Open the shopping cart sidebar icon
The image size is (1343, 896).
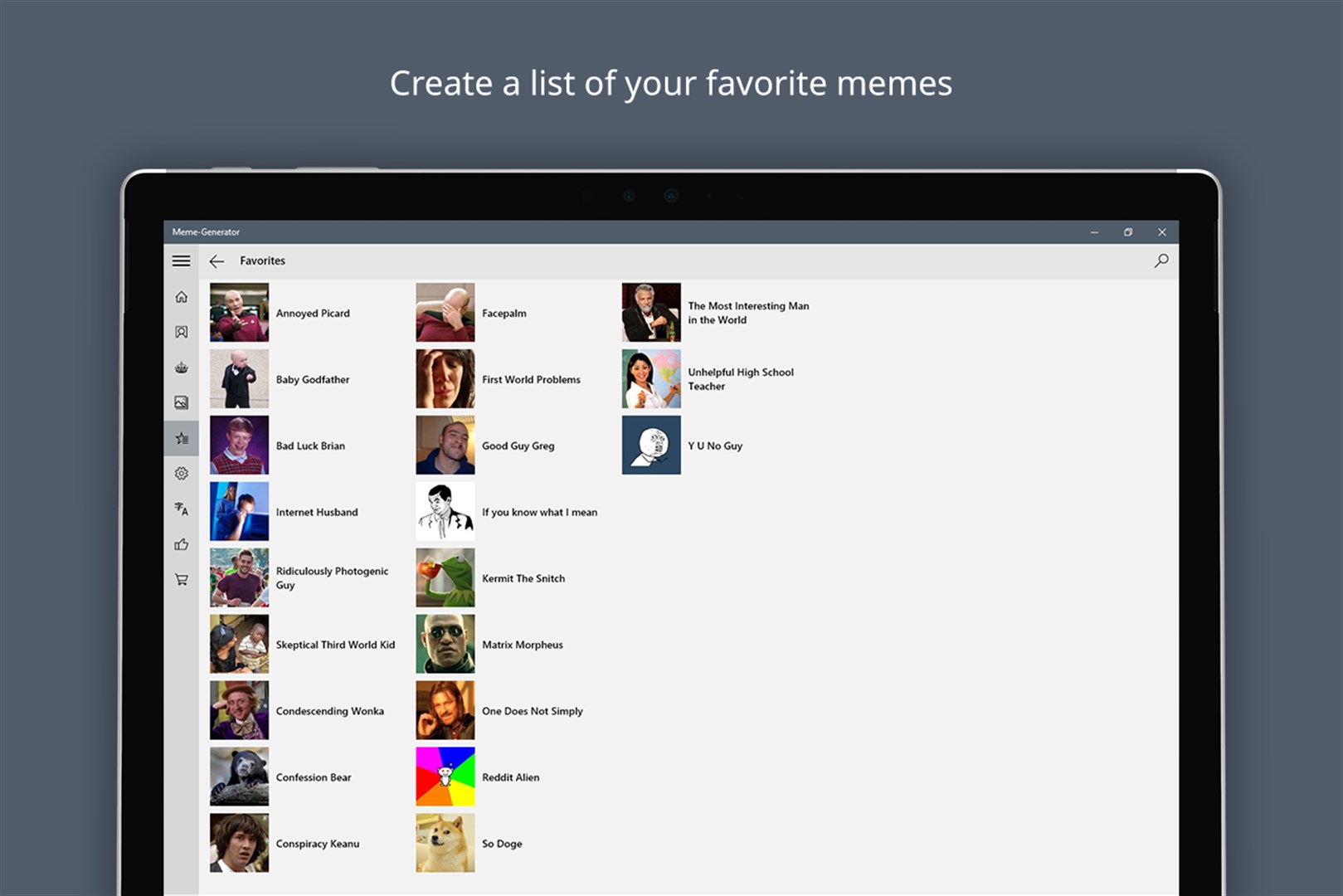click(181, 580)
